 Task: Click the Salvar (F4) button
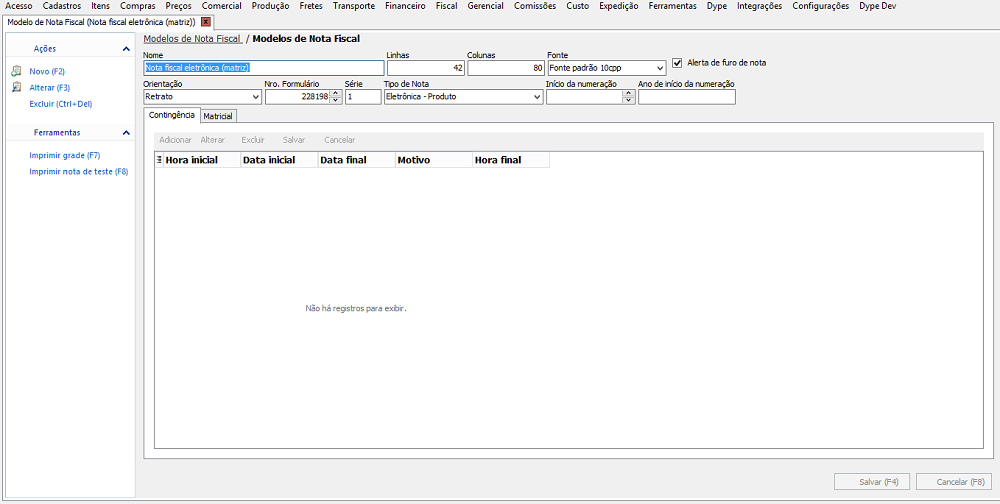(873, 482)
